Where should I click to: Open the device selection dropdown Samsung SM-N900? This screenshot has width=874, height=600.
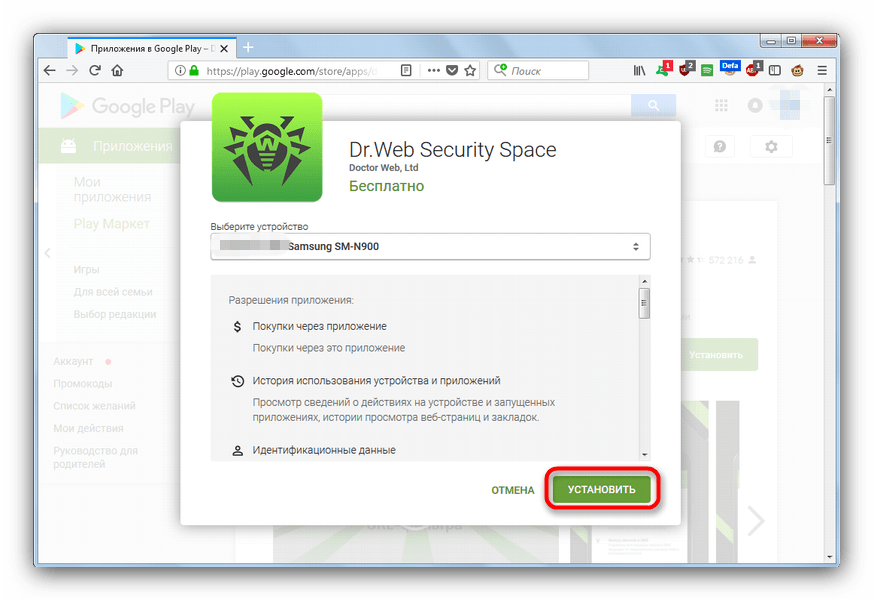click(430, 246)
